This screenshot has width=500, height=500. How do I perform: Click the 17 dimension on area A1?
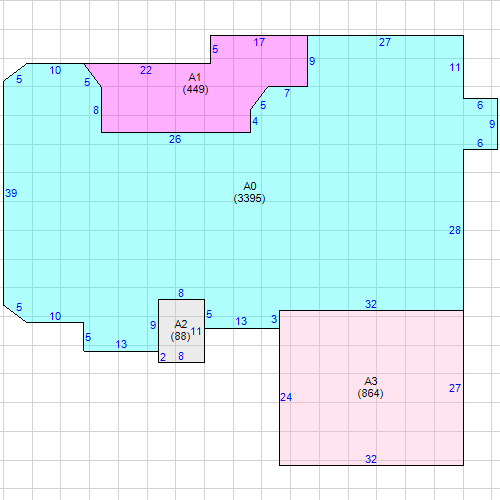259,42
